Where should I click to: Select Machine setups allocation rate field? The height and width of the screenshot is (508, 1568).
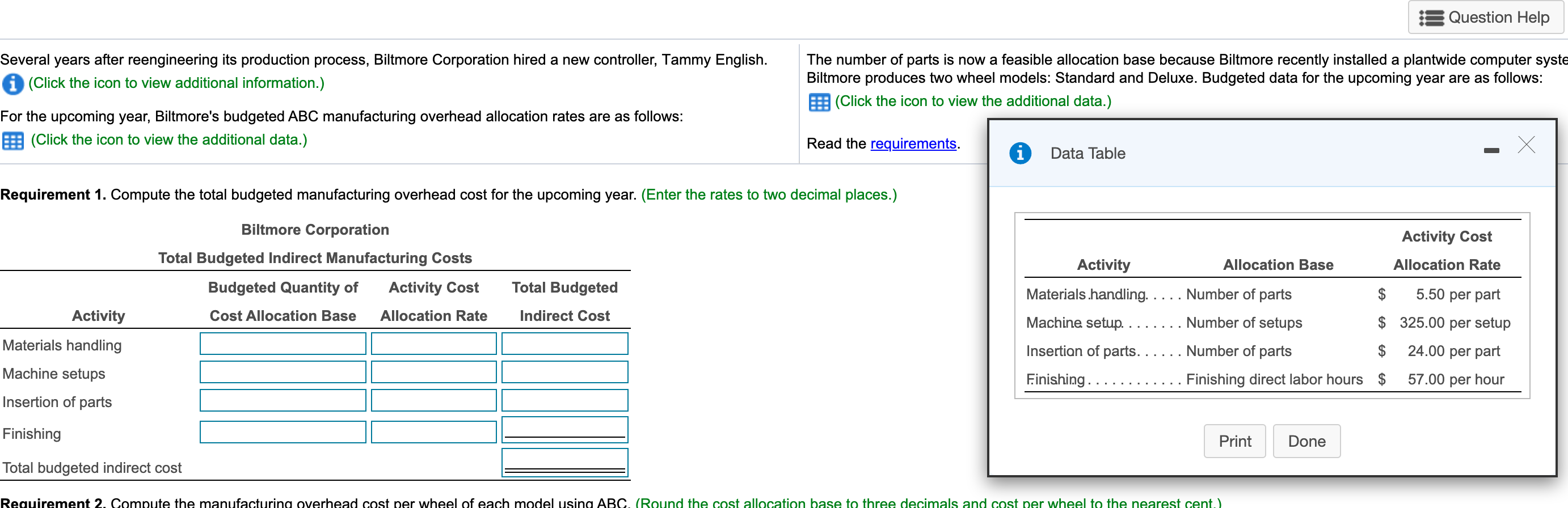pyautogui.click(x=434, y=372)
